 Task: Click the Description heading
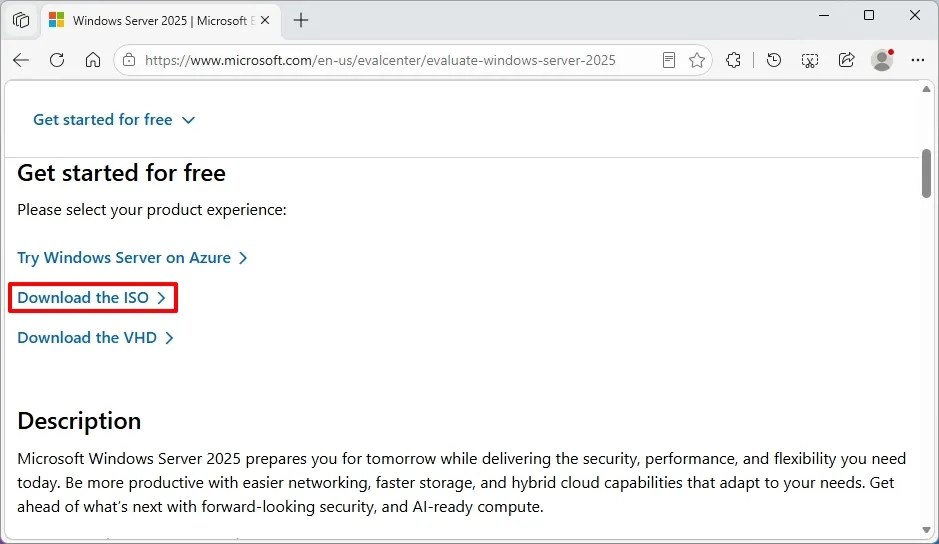(x=79, y=421)
